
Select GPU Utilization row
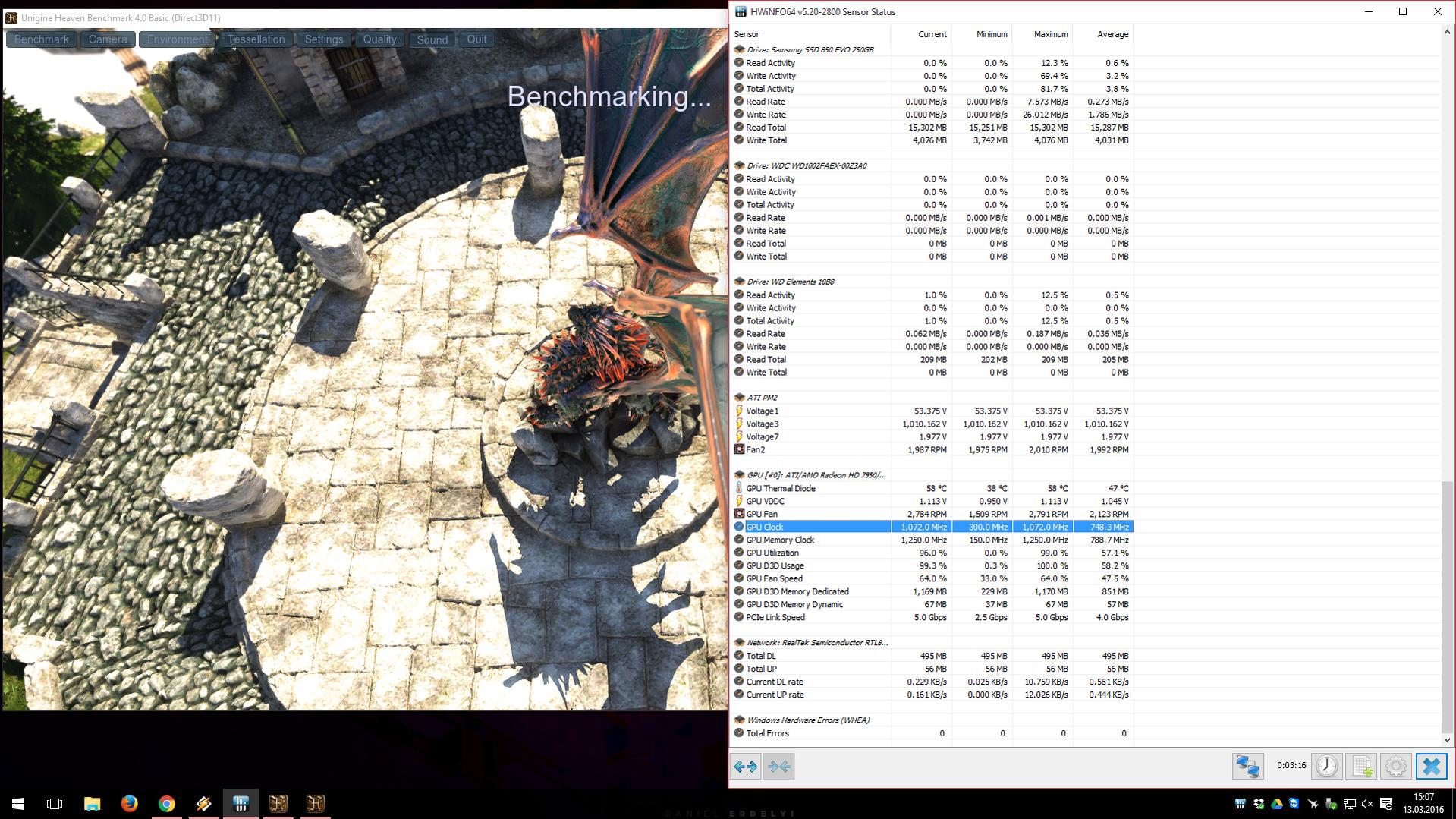932,553
